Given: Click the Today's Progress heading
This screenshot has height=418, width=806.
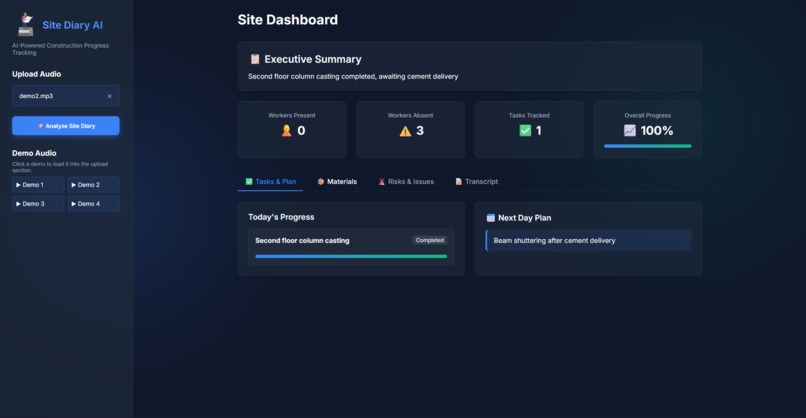Looking at the screenshot, I should pyautogui.click(x=281, y=217).
